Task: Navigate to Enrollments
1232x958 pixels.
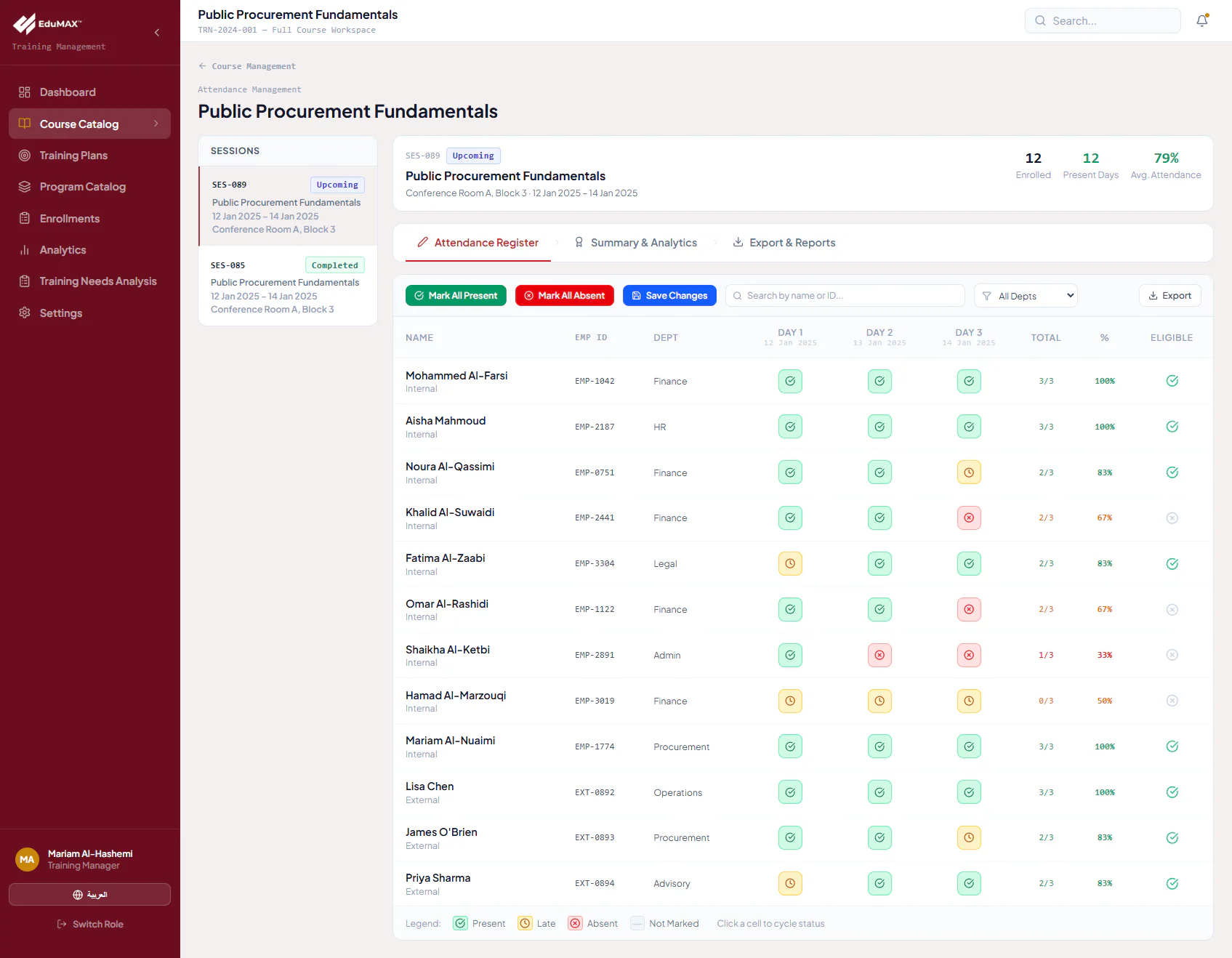Action: [x=89, y=219]
